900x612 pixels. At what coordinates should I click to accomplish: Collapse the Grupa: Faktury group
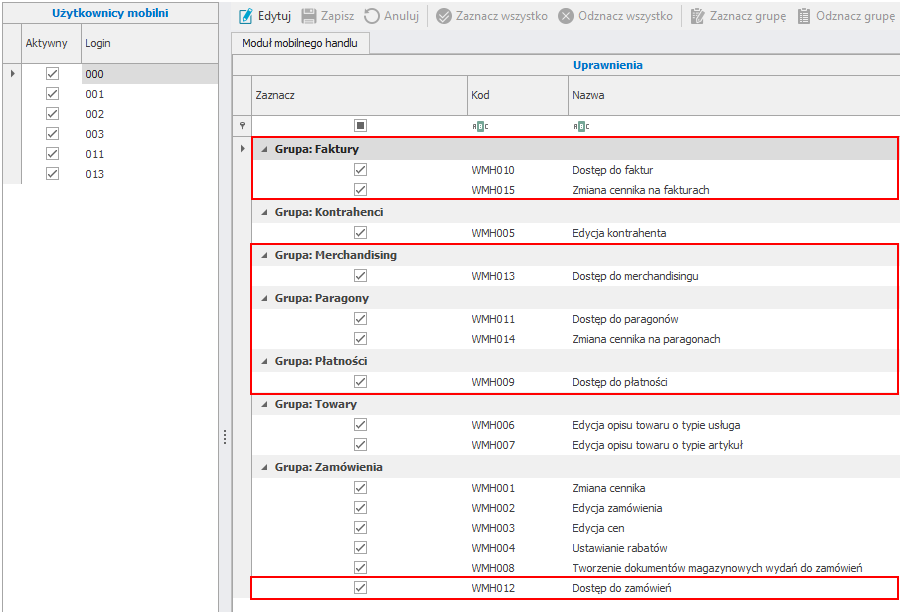pos(264,149)
